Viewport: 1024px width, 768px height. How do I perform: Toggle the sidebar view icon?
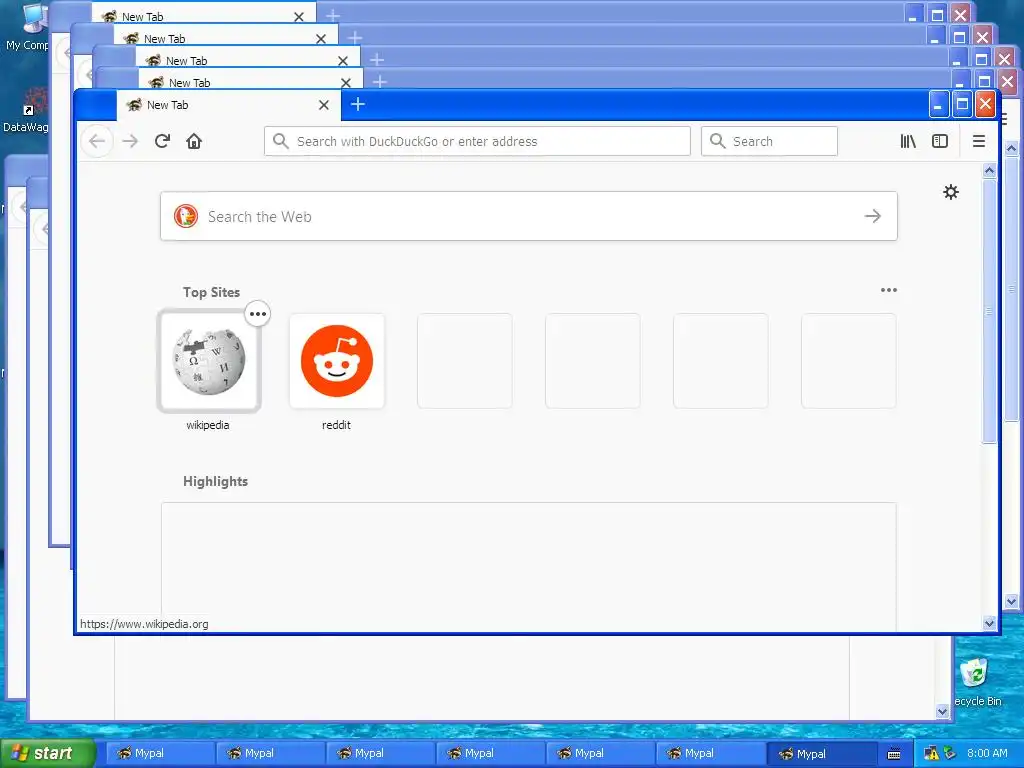940,141
